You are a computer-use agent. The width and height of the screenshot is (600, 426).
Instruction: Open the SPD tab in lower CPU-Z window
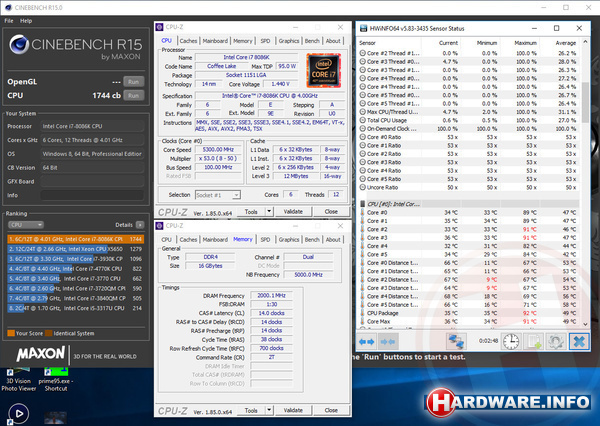[x=265, y=239]
